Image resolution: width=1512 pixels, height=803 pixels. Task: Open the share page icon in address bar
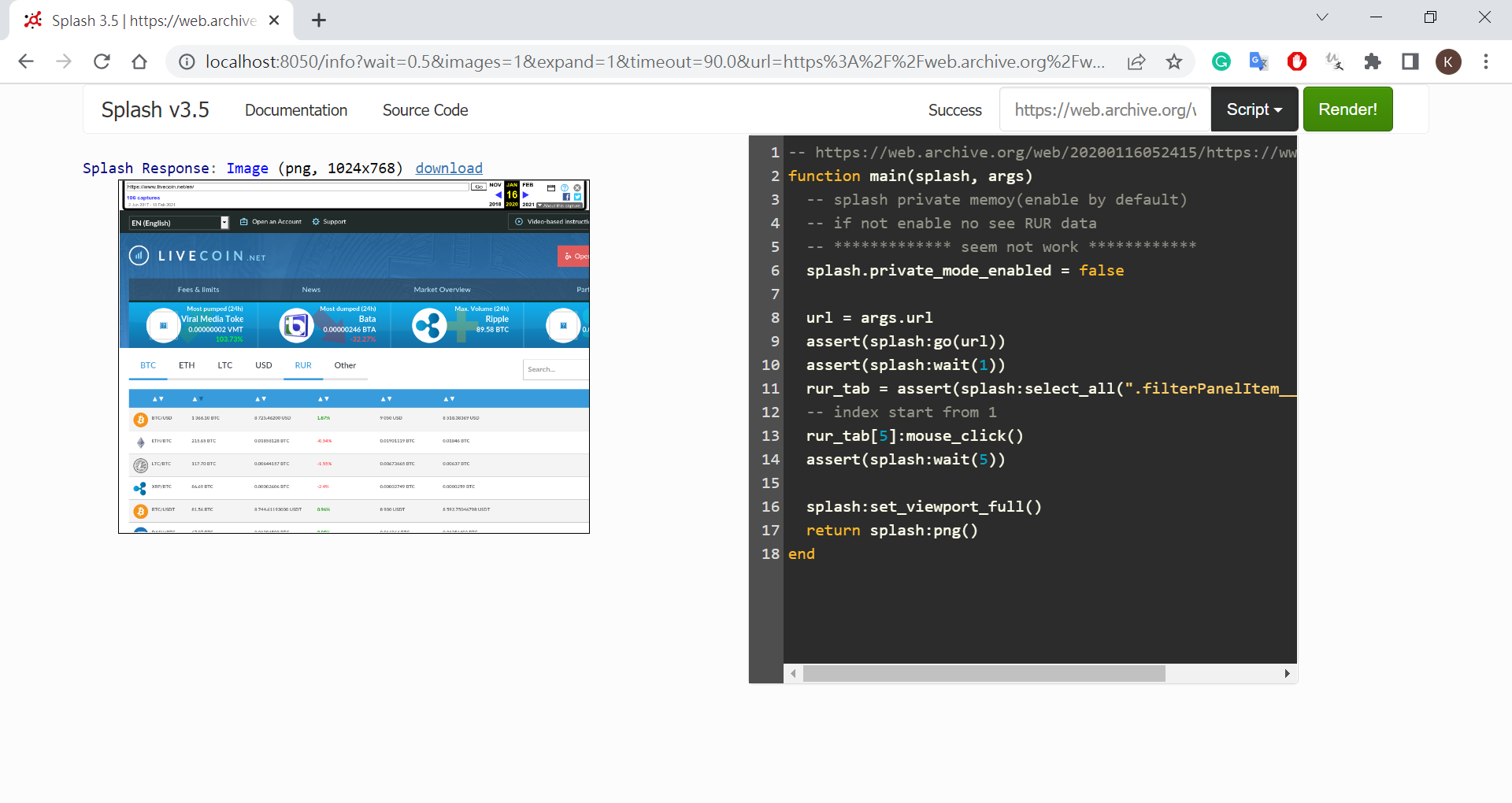point(1136,61)
